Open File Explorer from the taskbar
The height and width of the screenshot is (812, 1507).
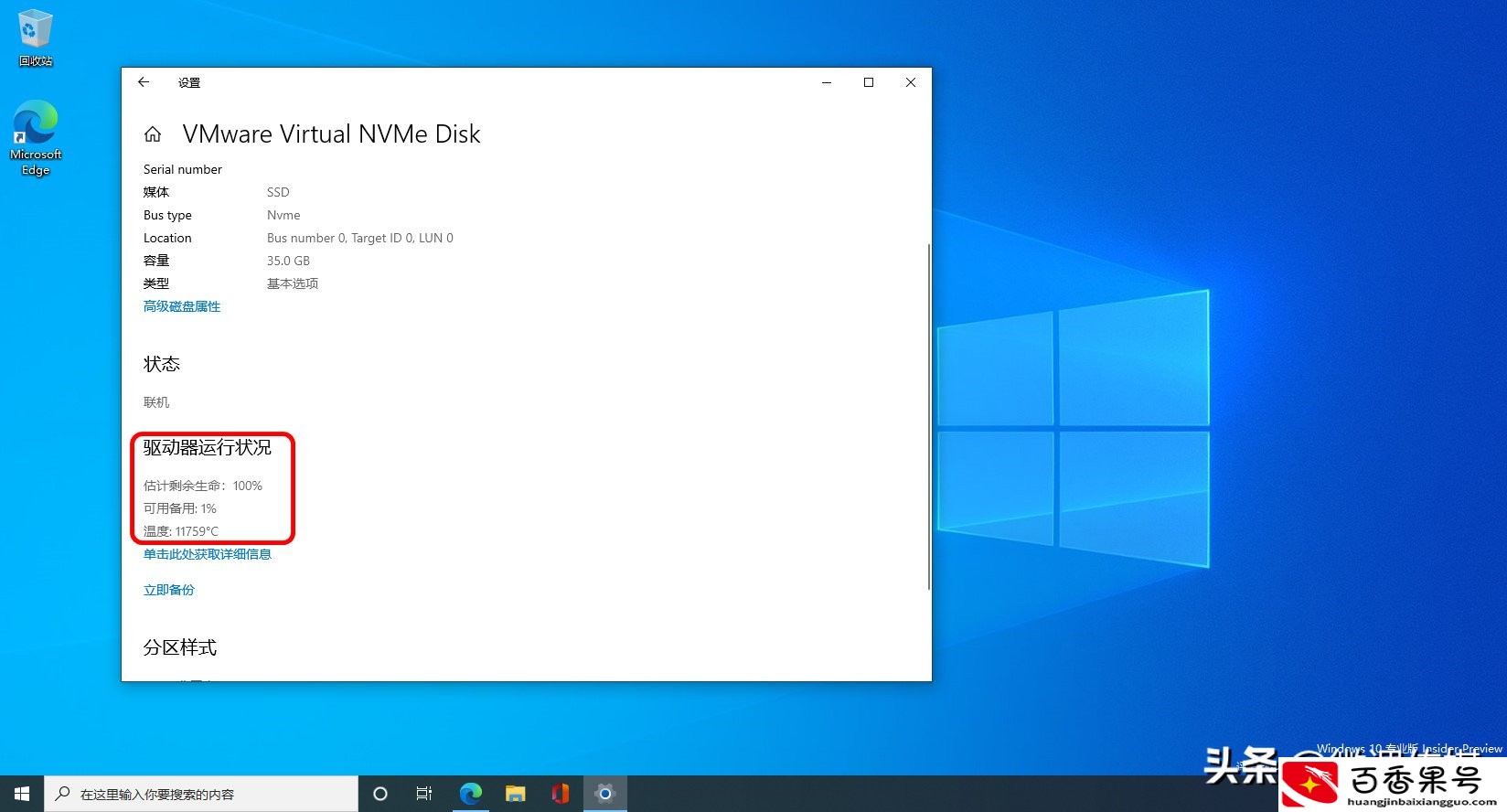[x=516, y=794]
